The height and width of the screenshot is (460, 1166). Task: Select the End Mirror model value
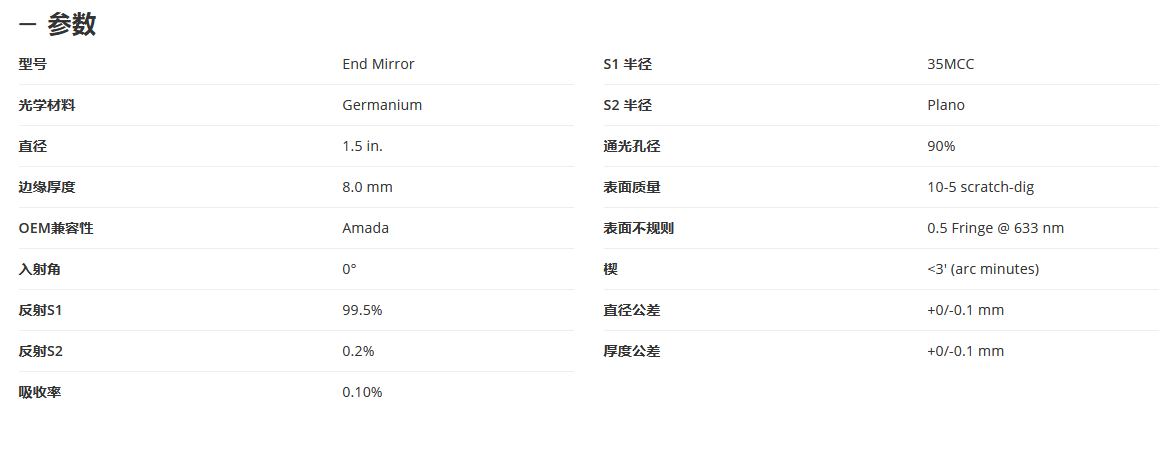pyautogui.click(x=379, y=65)
